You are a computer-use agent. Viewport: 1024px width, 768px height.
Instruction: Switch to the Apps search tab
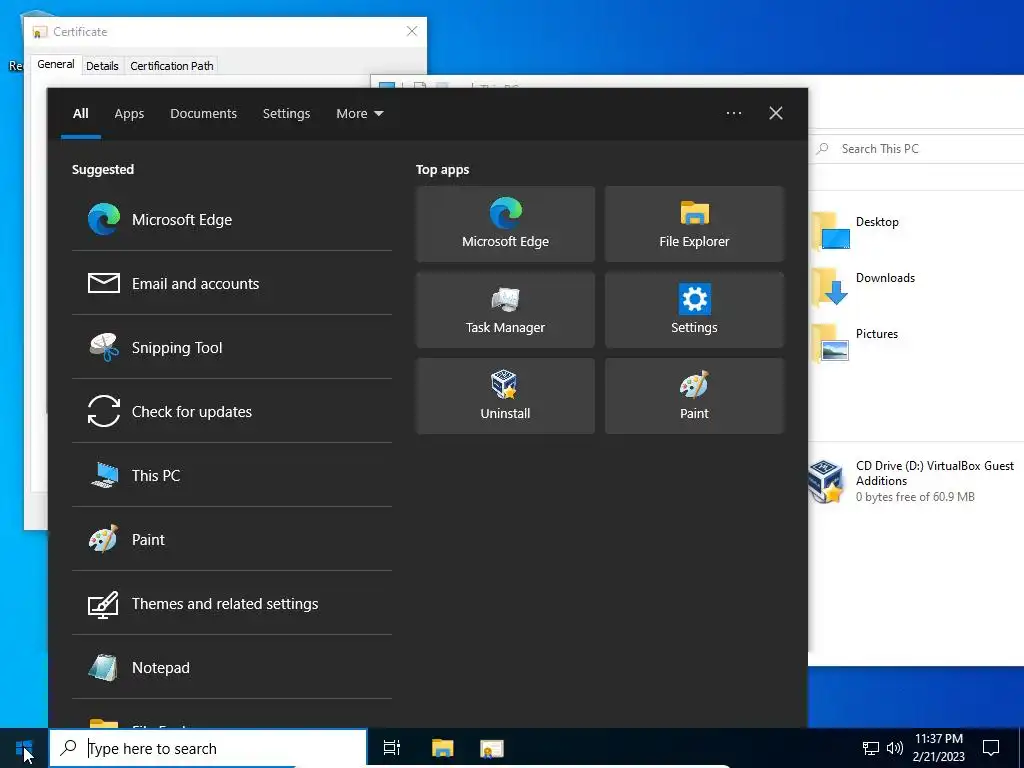pos(129,114)
